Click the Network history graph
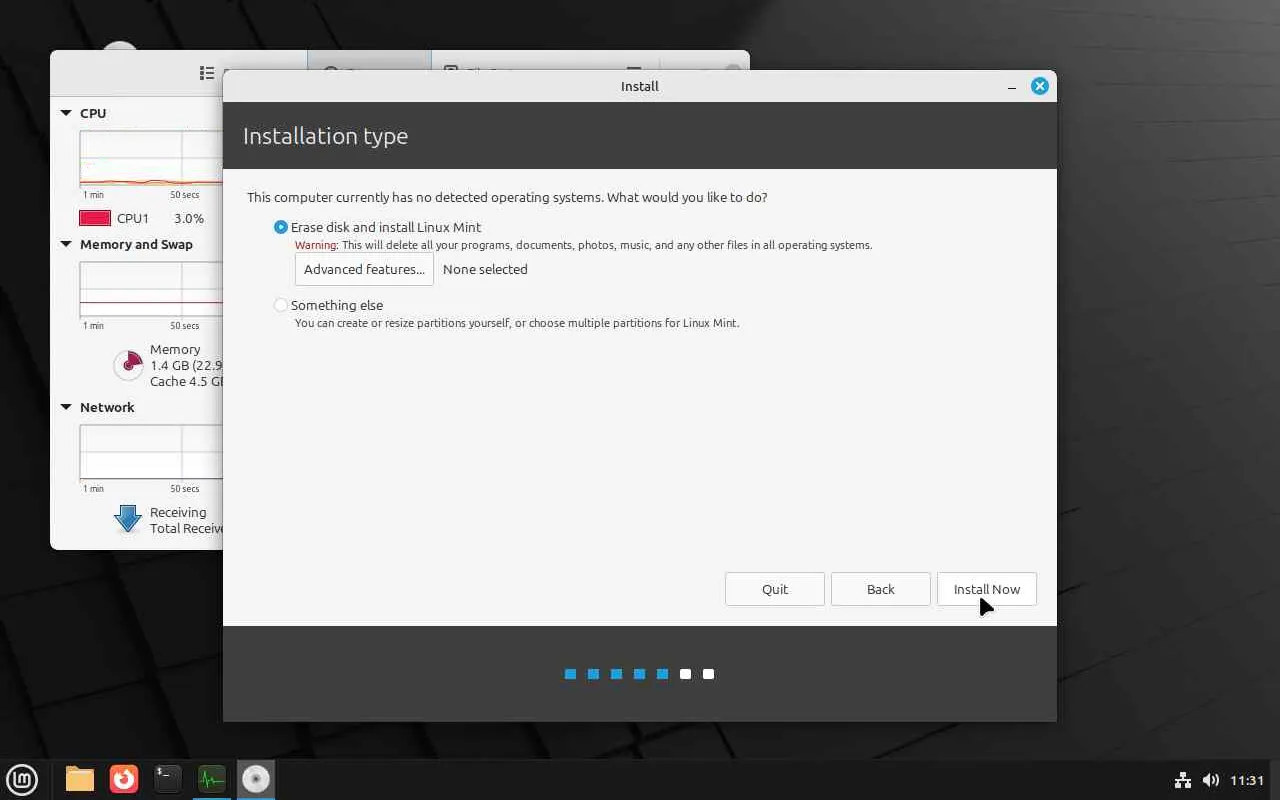The width and height of the screenshot is (1280, 800). [x=151, y=452]
